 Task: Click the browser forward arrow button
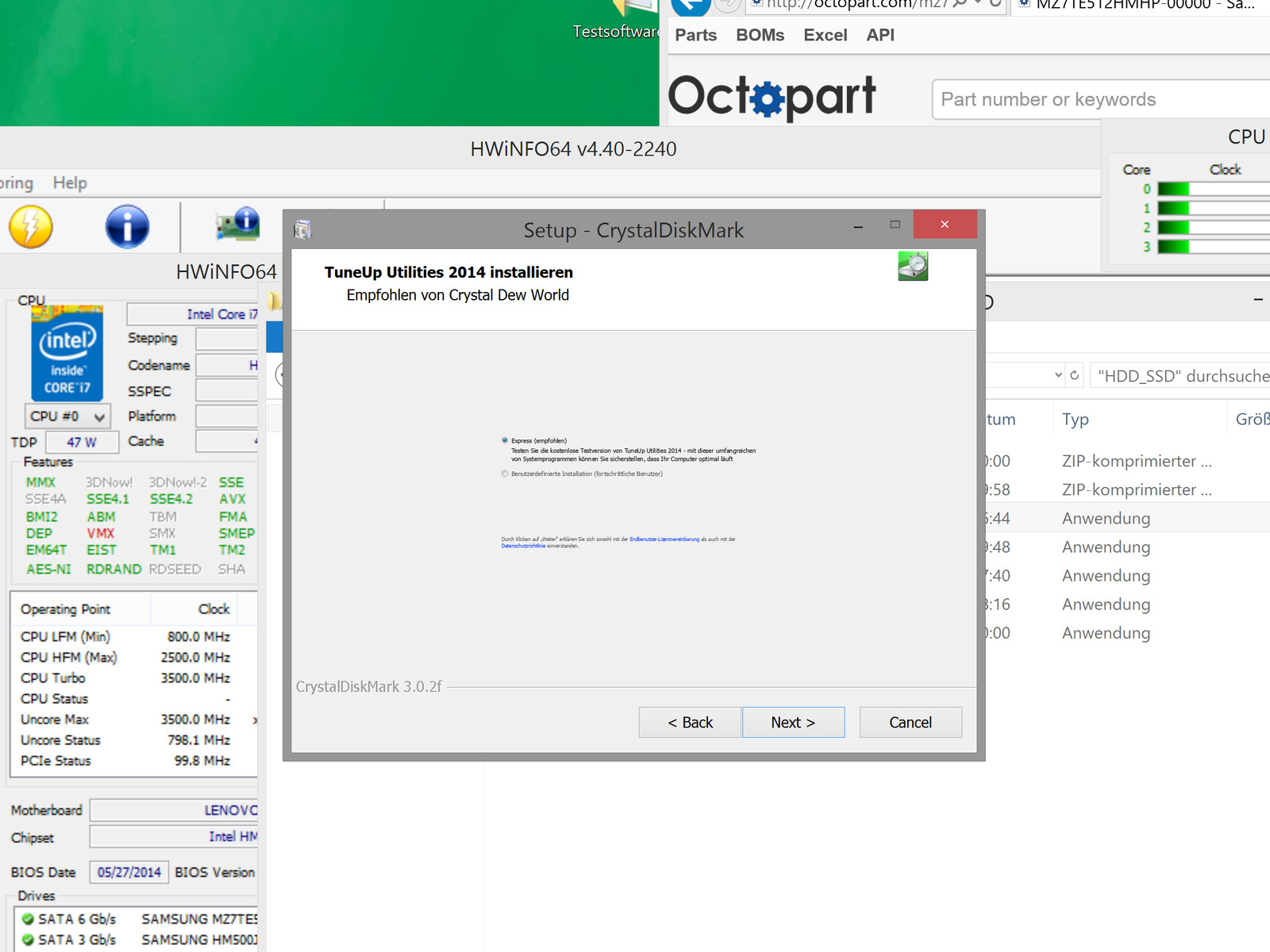[727, 4]
